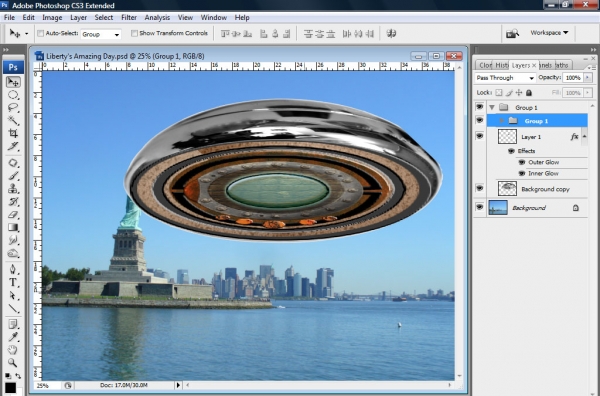The image size is (600, 396).
Task: Select the Hand tool
Action: [13, 350]
